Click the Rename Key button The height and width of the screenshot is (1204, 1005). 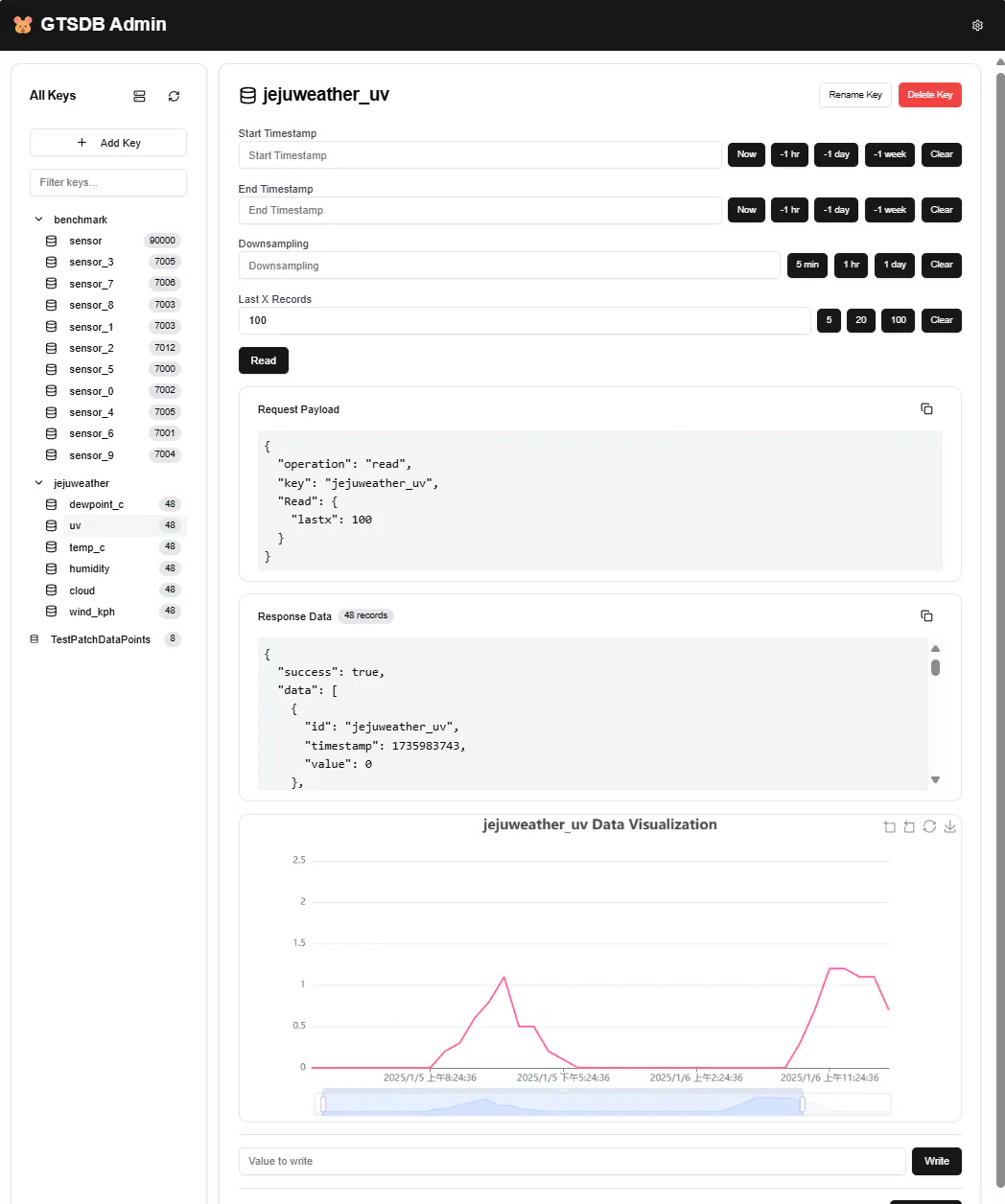click(855, 95)
